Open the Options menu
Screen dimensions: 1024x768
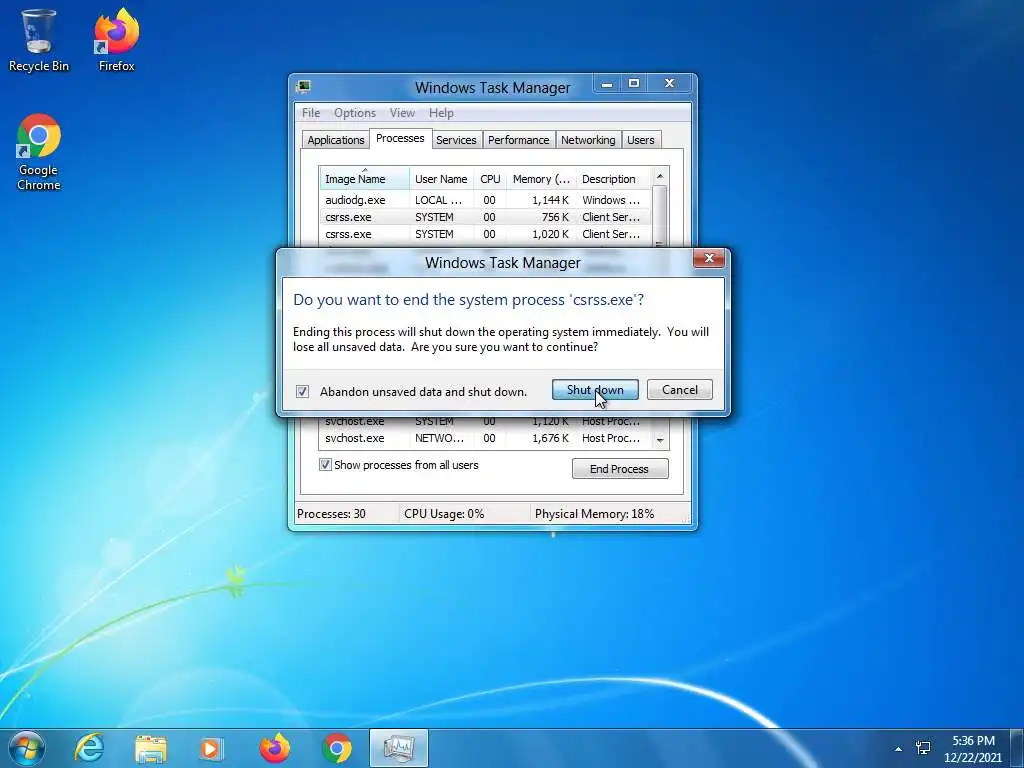[355, 113]
